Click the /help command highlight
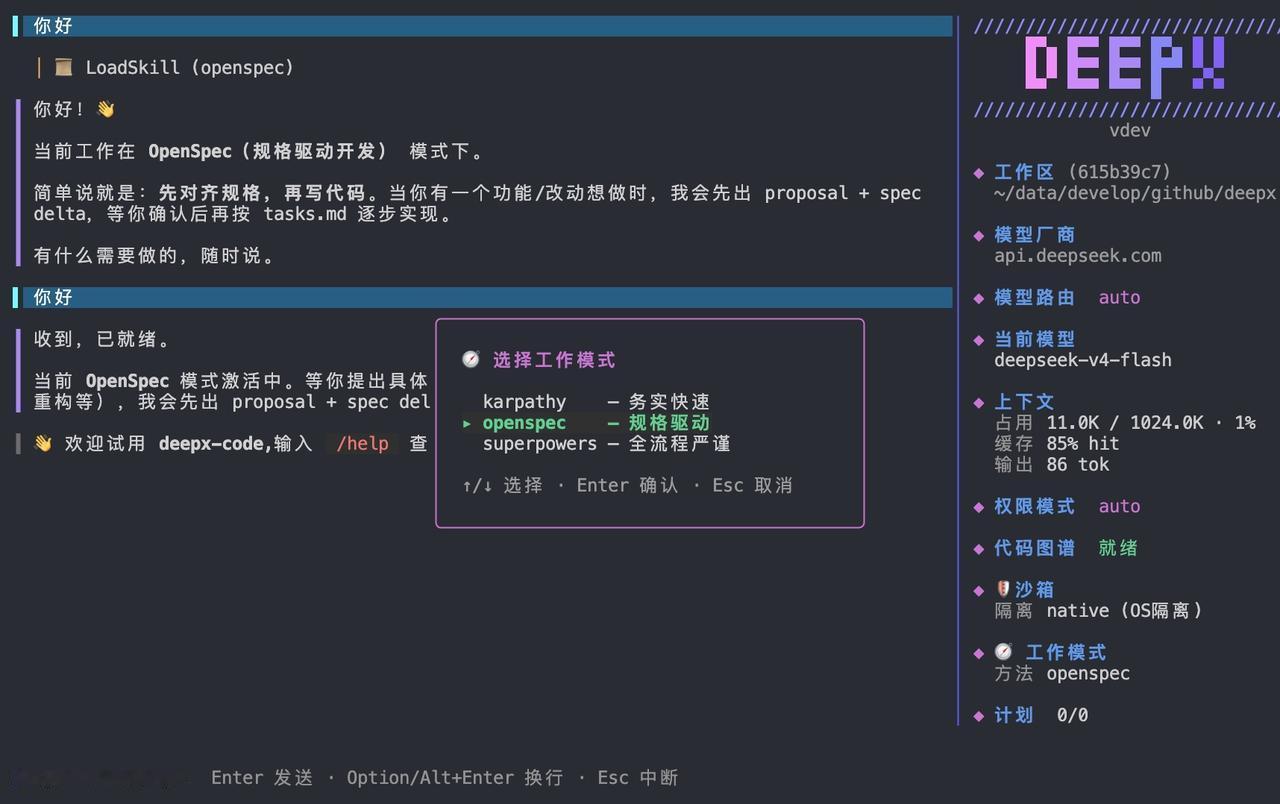 362,443
